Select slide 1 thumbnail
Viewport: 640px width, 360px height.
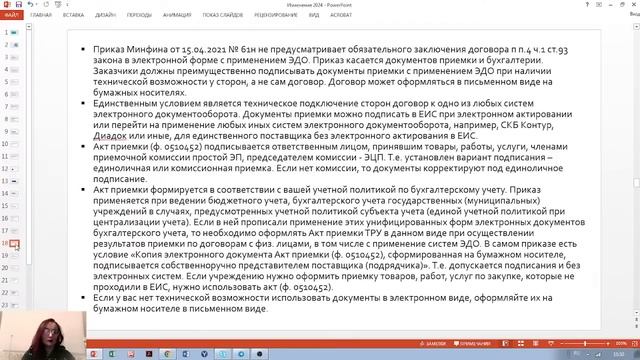[x=14, y=32]
